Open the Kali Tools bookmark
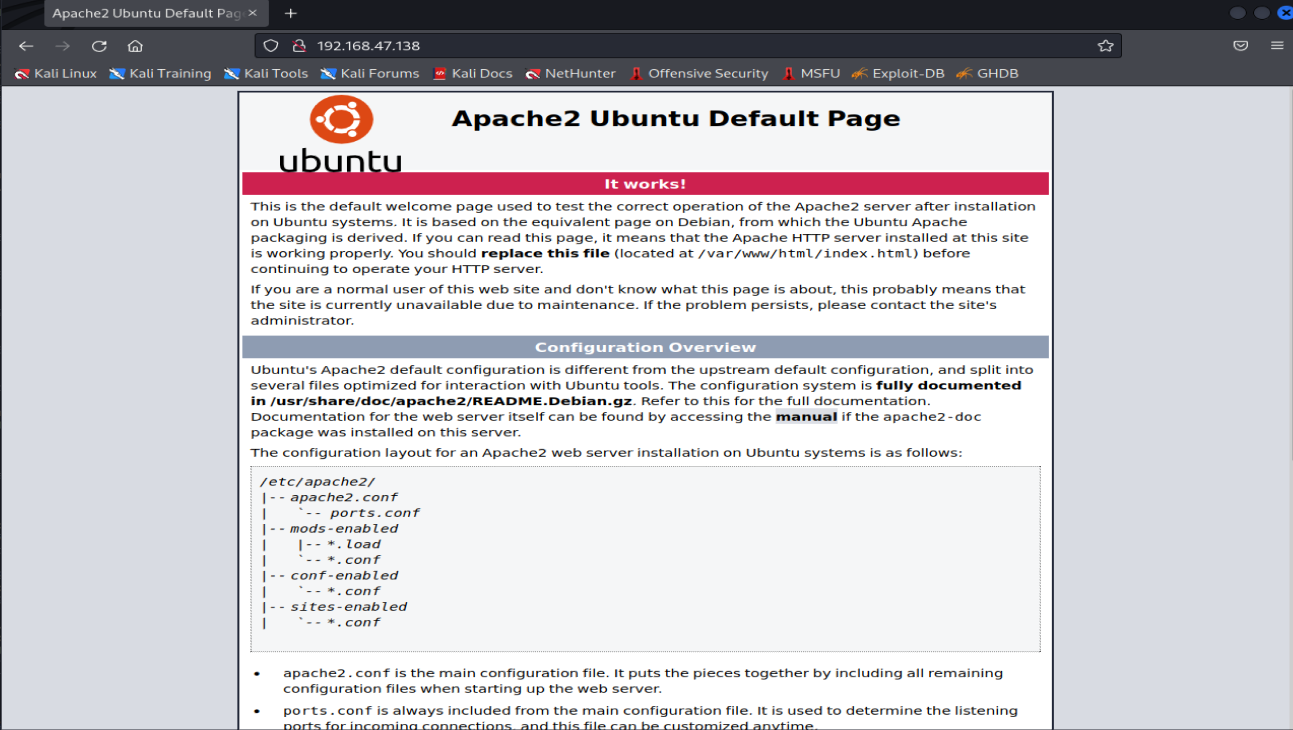The image size is (1293, 730). coord(266,73)
